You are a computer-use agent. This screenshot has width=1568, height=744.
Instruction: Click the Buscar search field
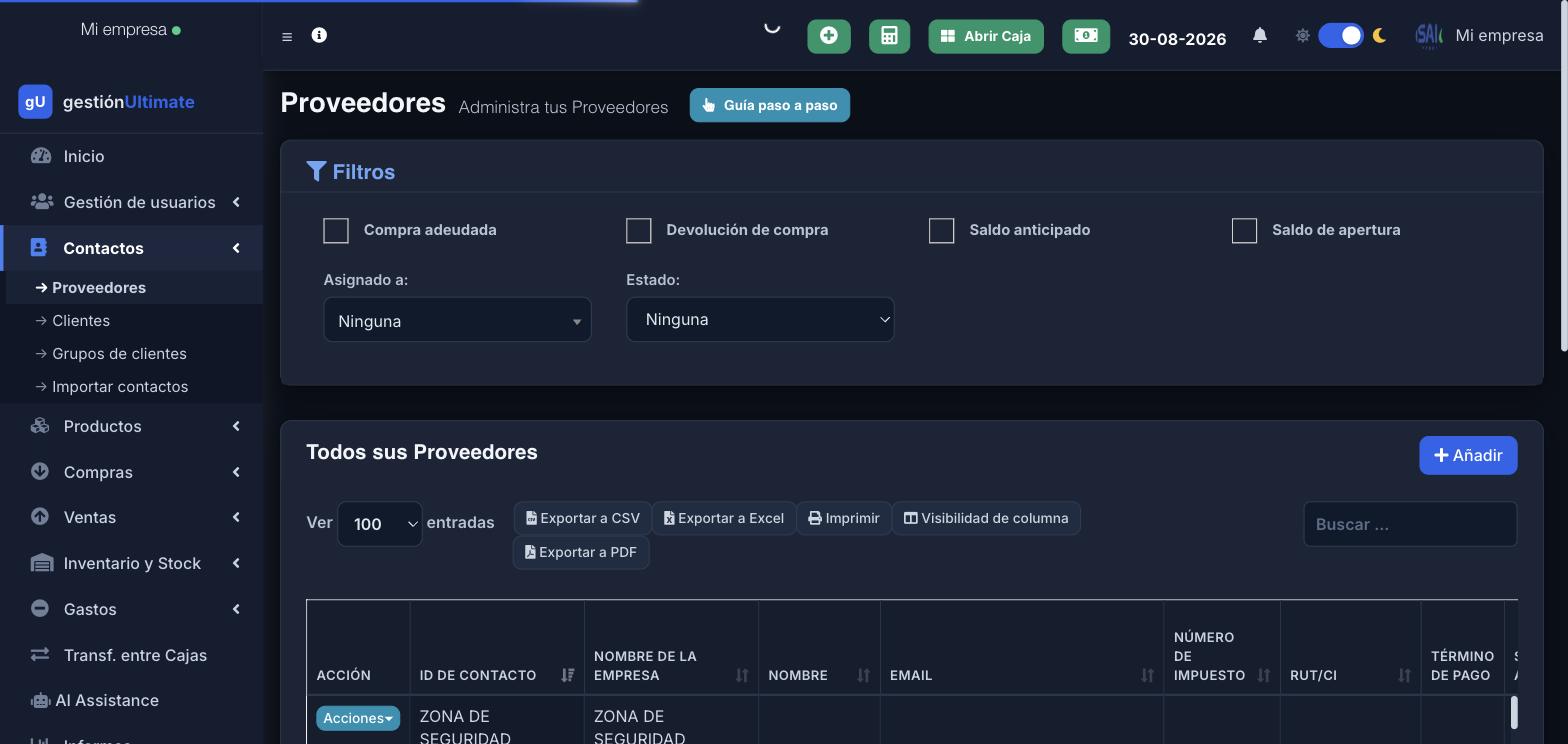(1410, 524)
